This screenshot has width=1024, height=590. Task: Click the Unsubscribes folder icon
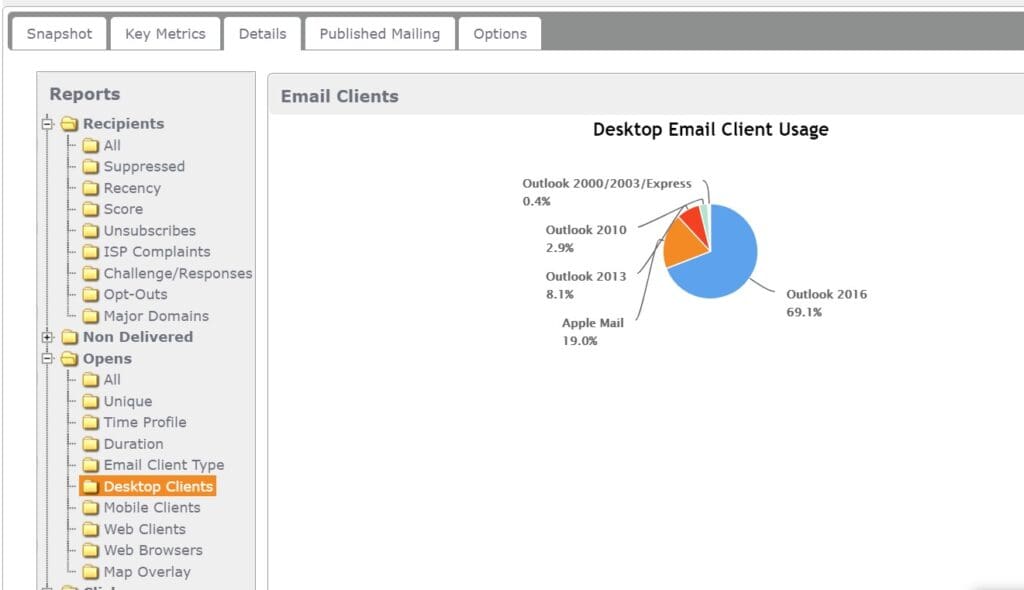pyautogui.click(x=91, y=231)
